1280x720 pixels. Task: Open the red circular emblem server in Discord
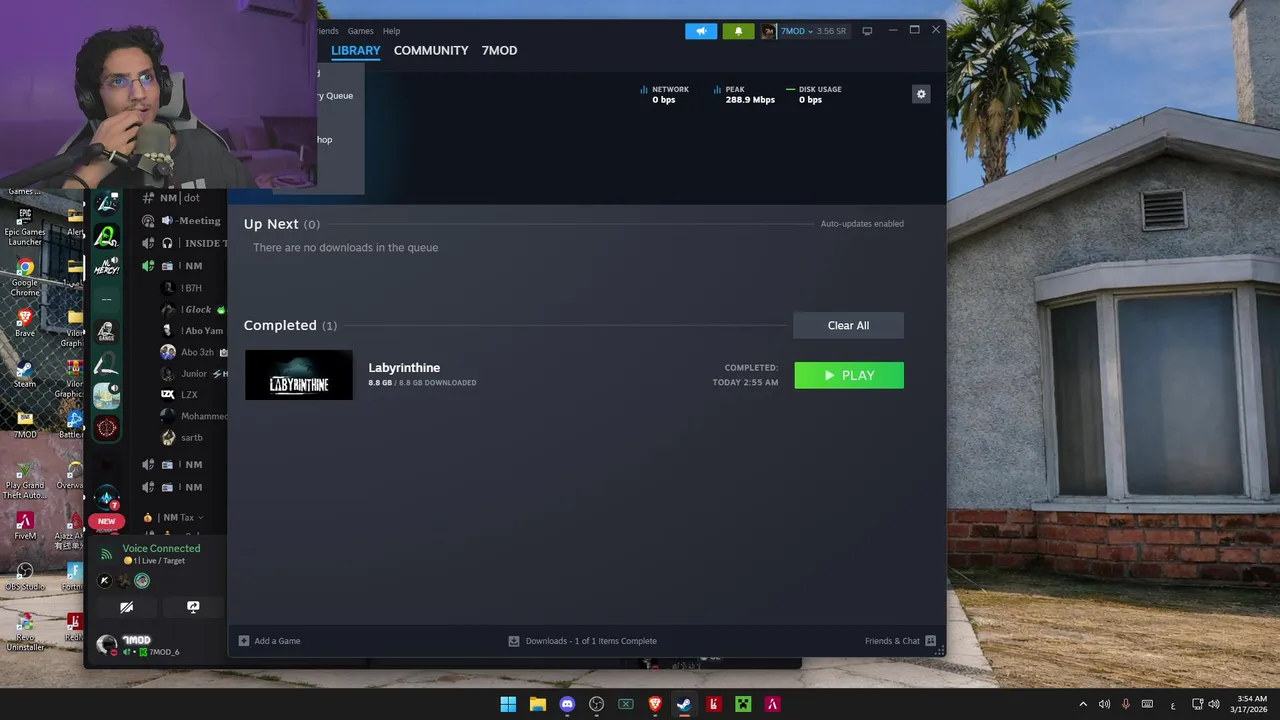point(106,428)
